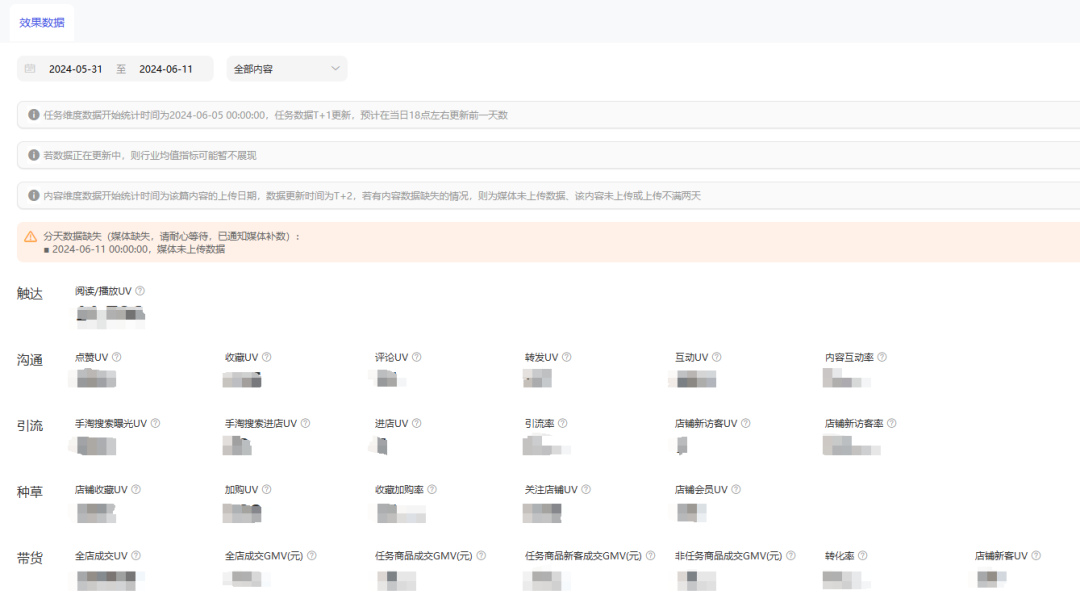Click the question mark beside 任务商品成交GMV

tap(480, 555)
